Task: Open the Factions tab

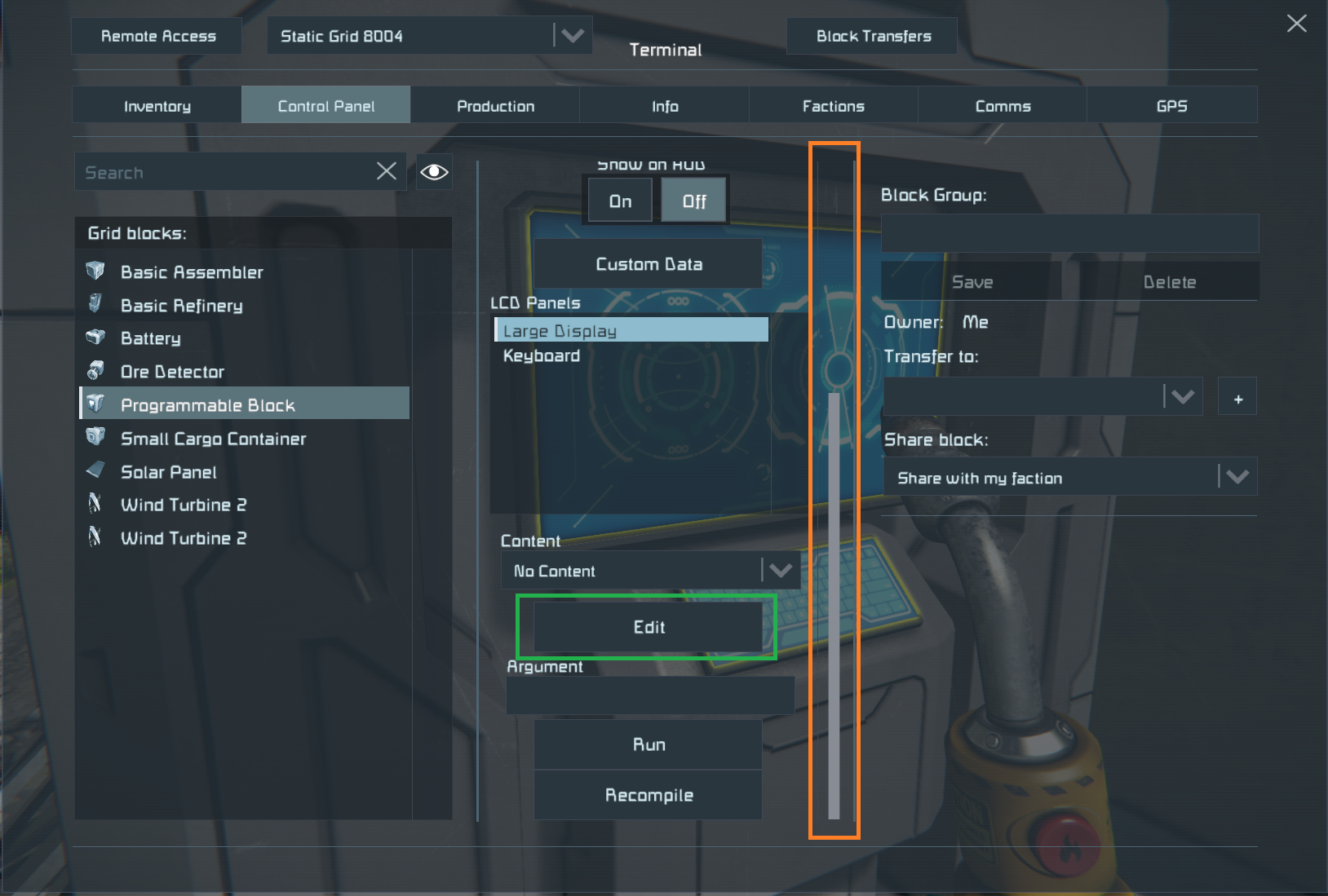Action: 833,106
